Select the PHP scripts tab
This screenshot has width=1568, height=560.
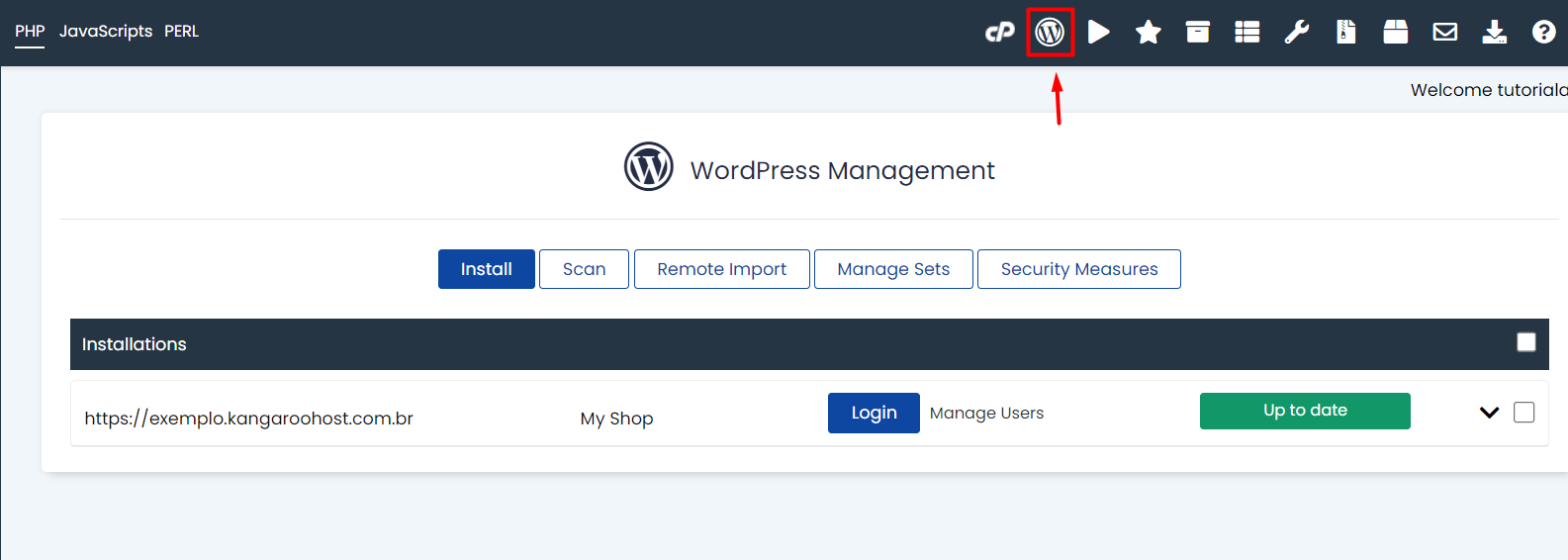30,31
